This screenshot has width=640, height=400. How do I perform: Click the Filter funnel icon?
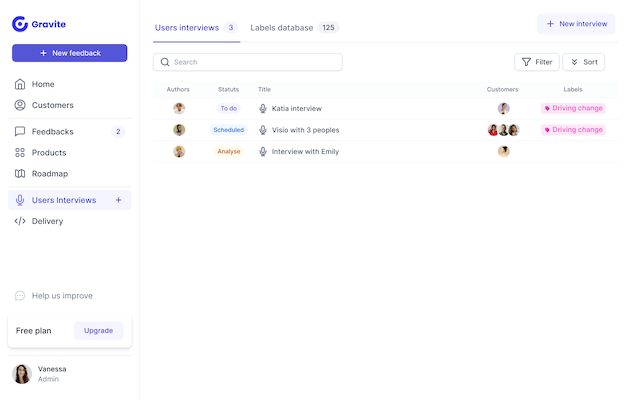tap(527, 62)
